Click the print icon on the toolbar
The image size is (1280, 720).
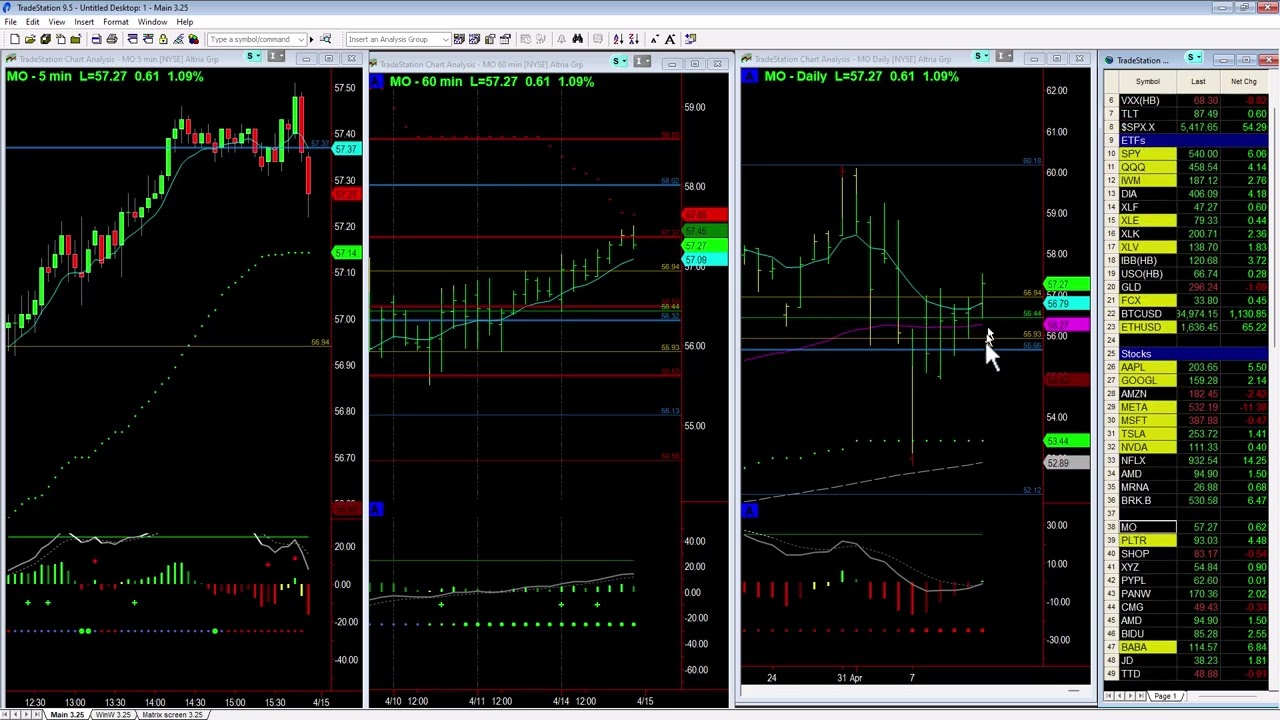(x=112, y=39)
